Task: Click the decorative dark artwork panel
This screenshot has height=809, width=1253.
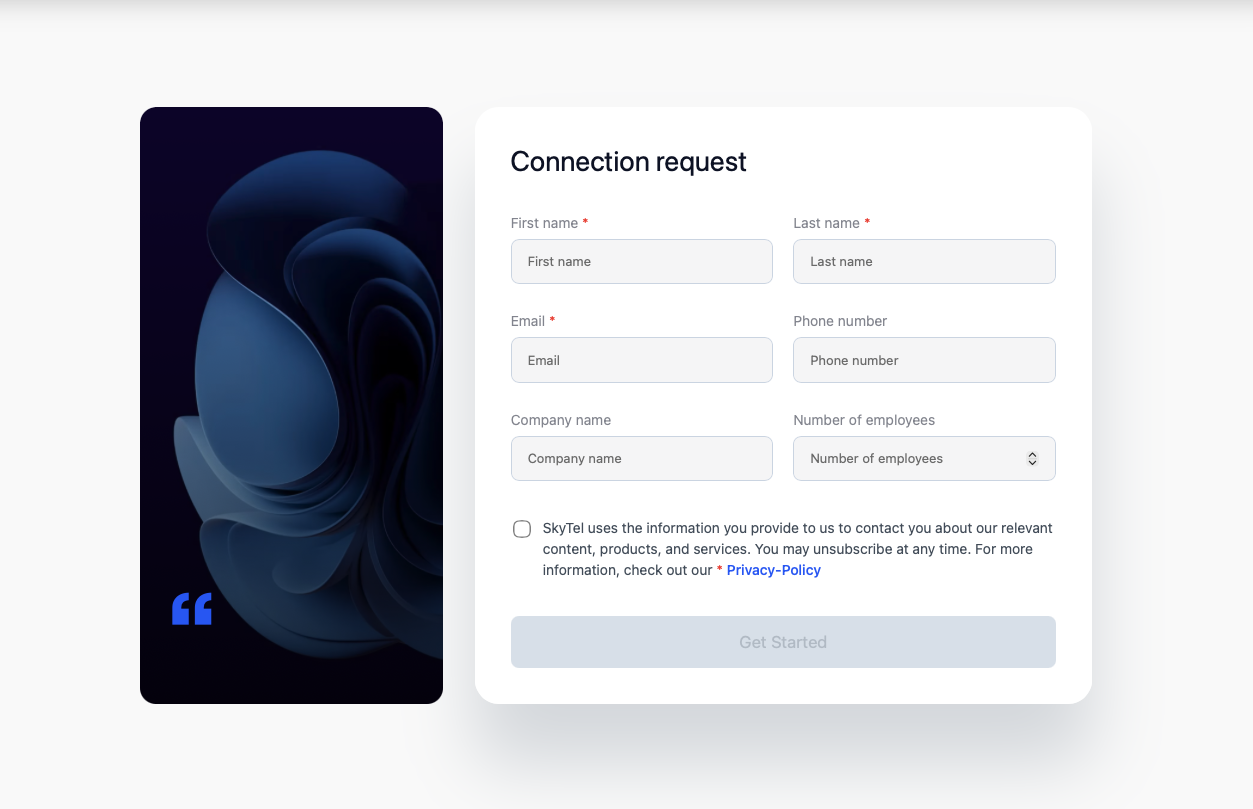Action: tap(291, 404)
